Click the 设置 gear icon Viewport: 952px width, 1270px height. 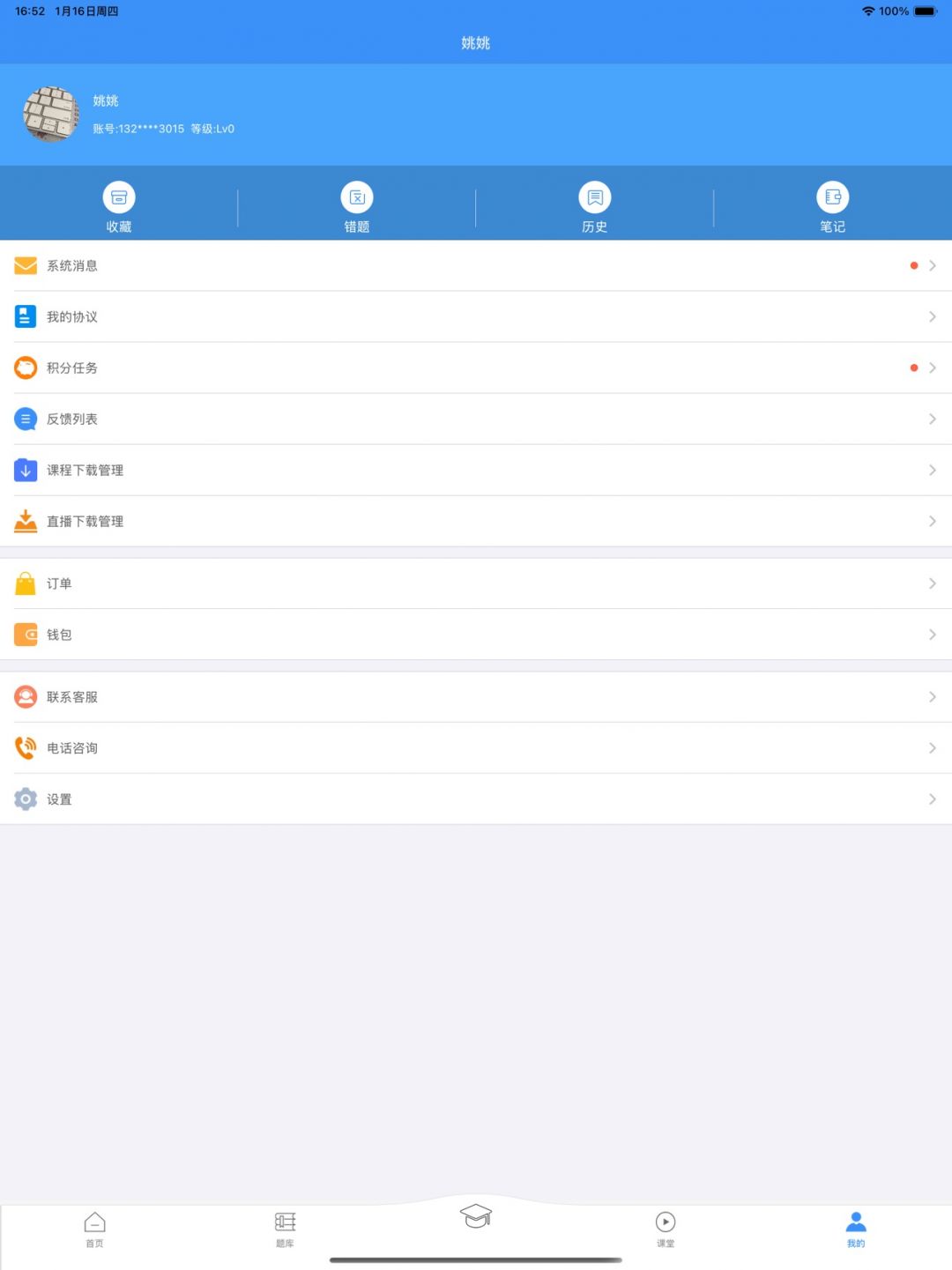coord(26,799)
